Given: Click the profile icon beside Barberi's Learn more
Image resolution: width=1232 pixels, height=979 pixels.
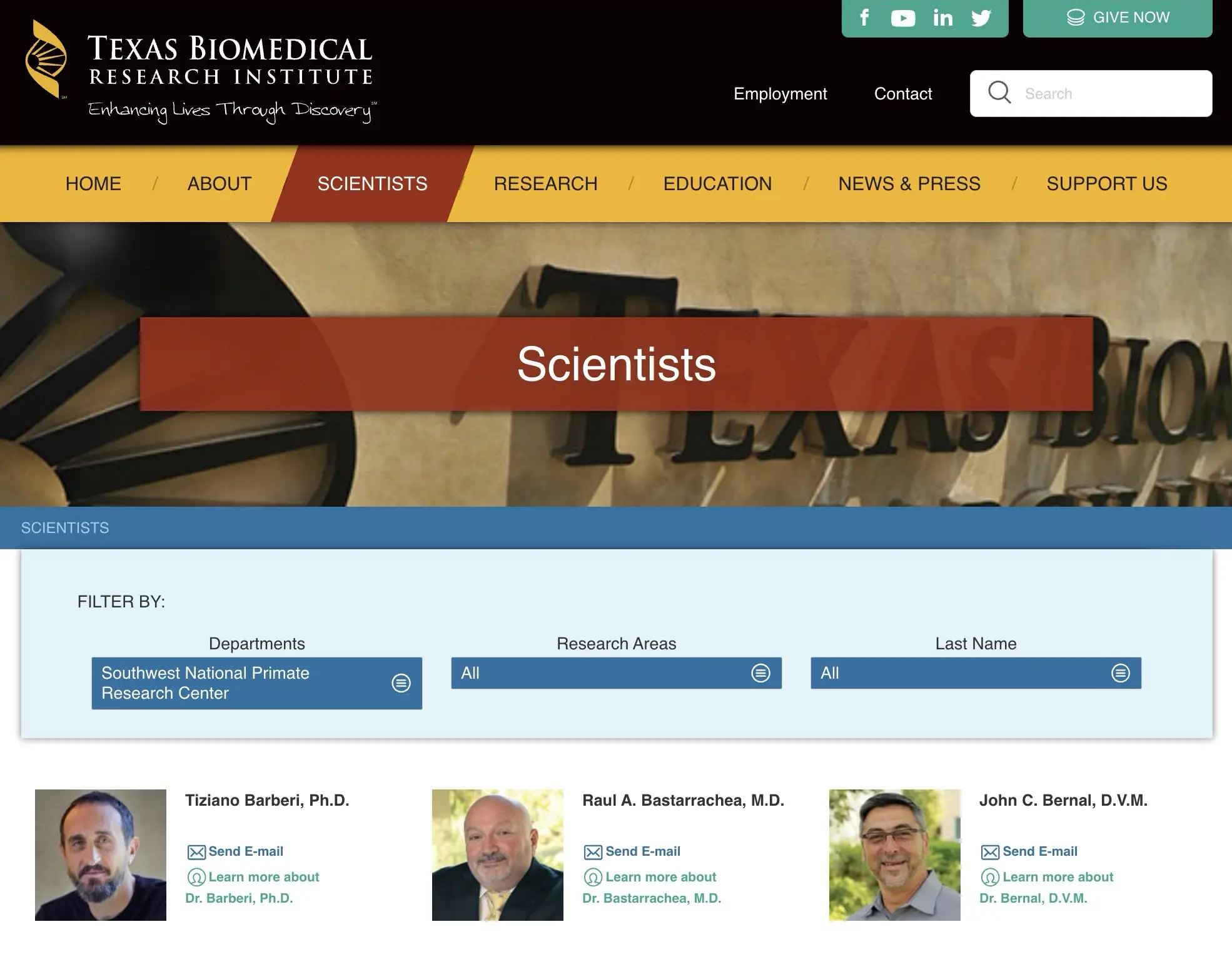Looking at the screenshot, I should 196,878.
